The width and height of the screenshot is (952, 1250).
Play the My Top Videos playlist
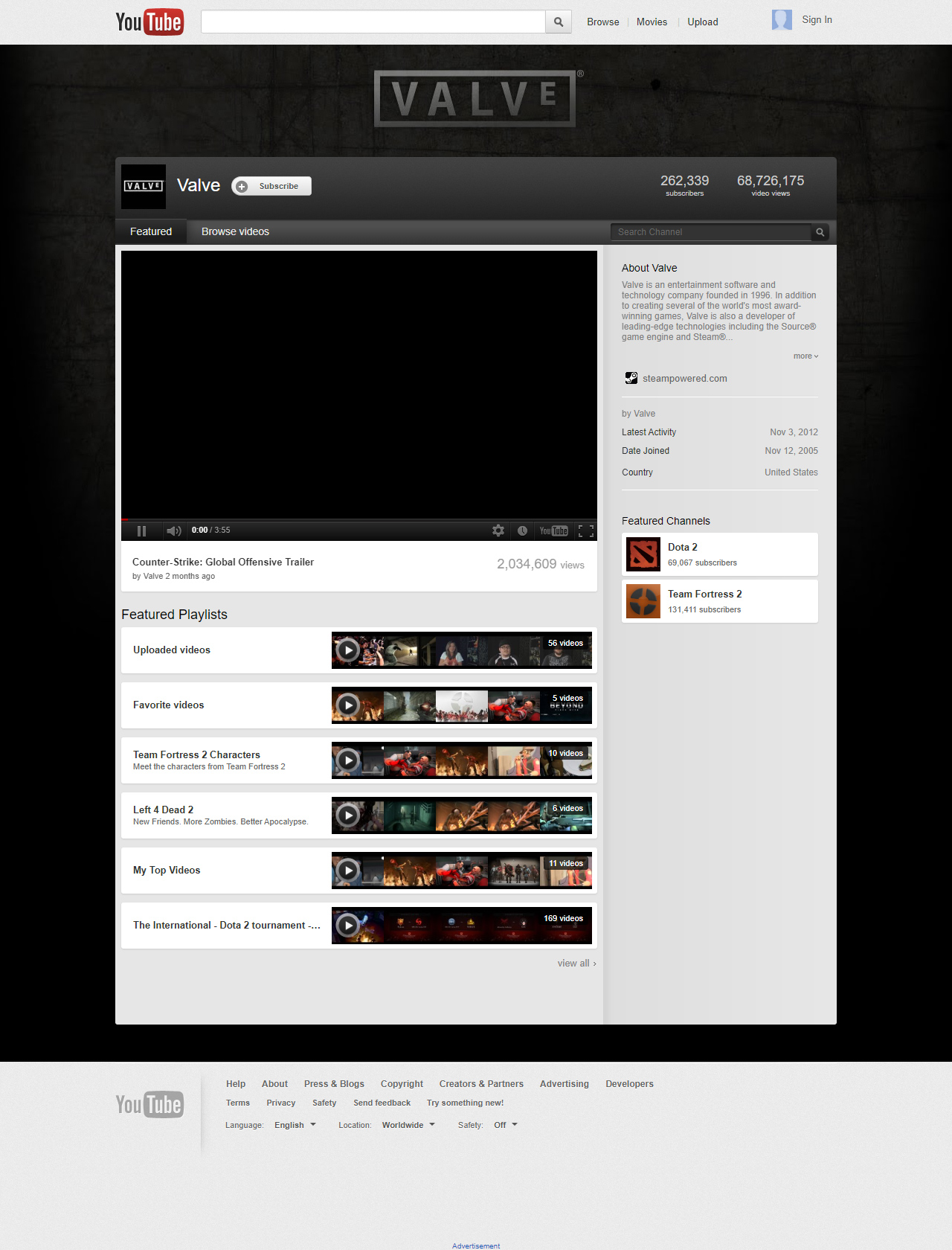coord(347,871)
